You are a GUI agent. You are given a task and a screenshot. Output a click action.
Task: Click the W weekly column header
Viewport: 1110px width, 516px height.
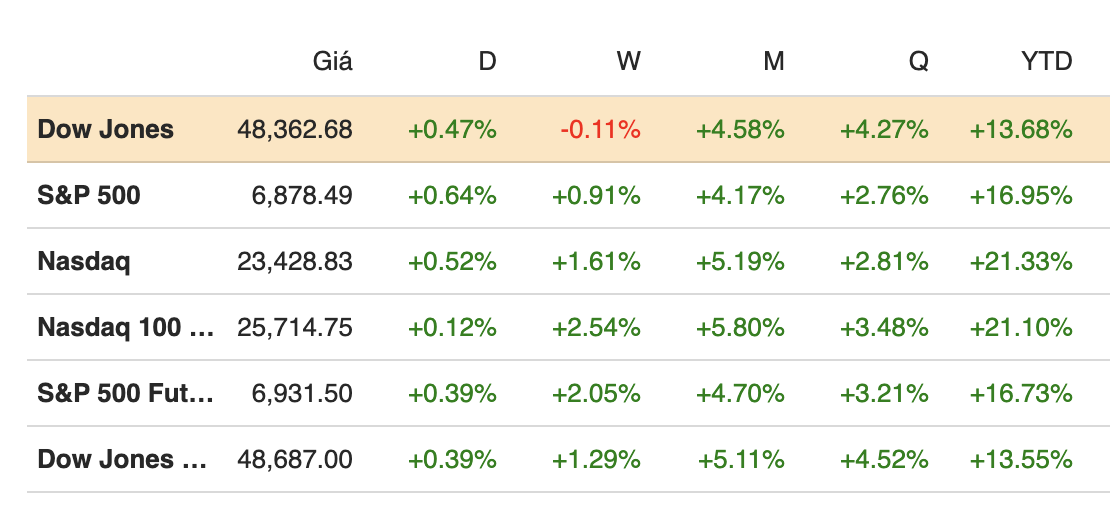tap(628, 61)
